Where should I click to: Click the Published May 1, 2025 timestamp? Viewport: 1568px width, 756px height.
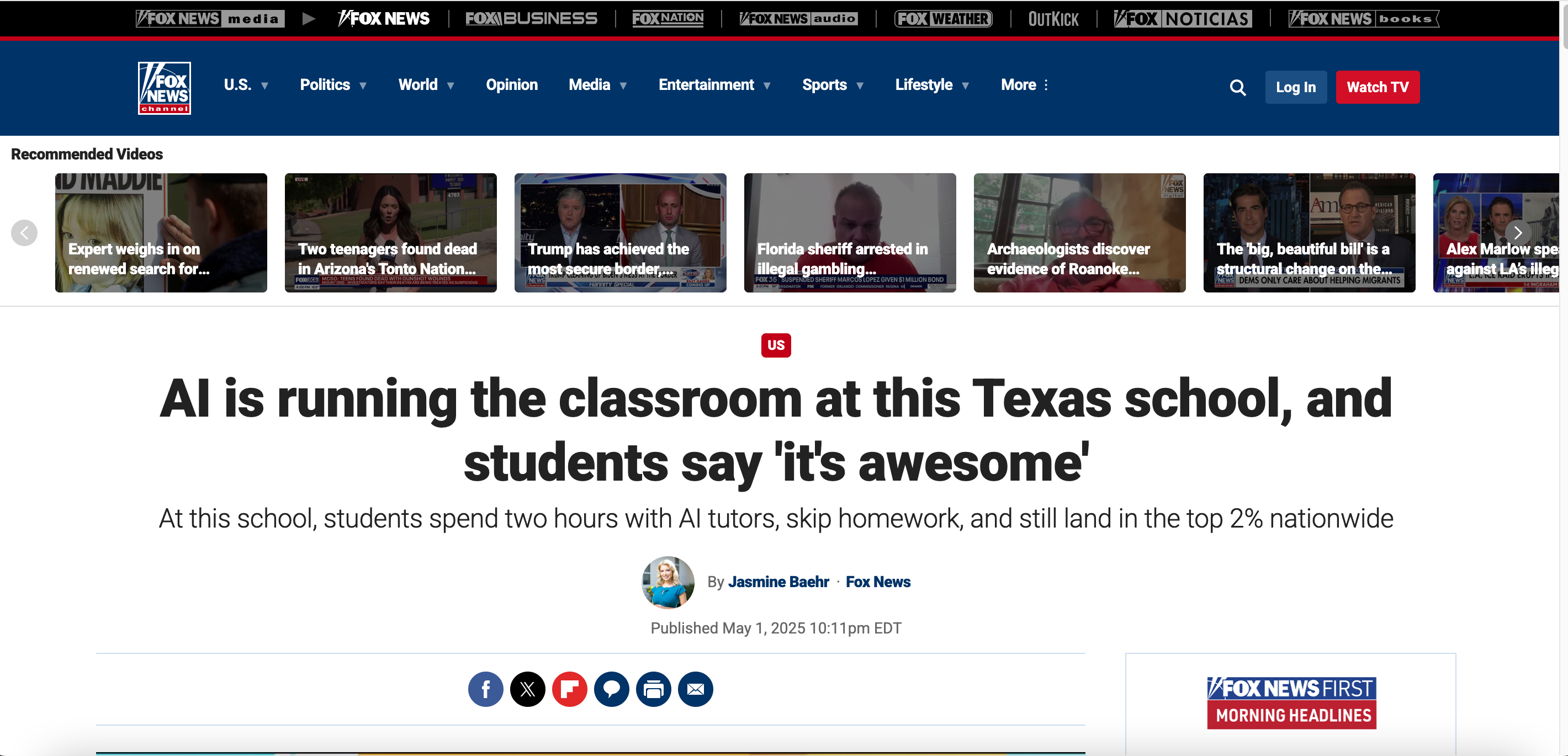click(776, 629)
